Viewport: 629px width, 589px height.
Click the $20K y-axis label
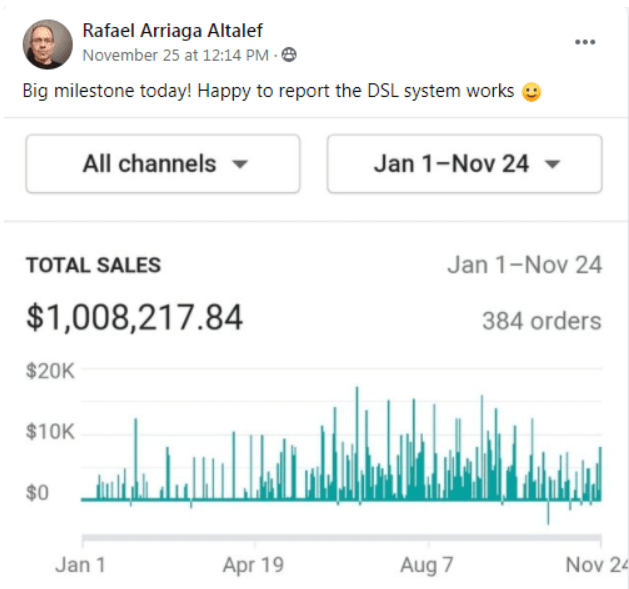[50, 371]
